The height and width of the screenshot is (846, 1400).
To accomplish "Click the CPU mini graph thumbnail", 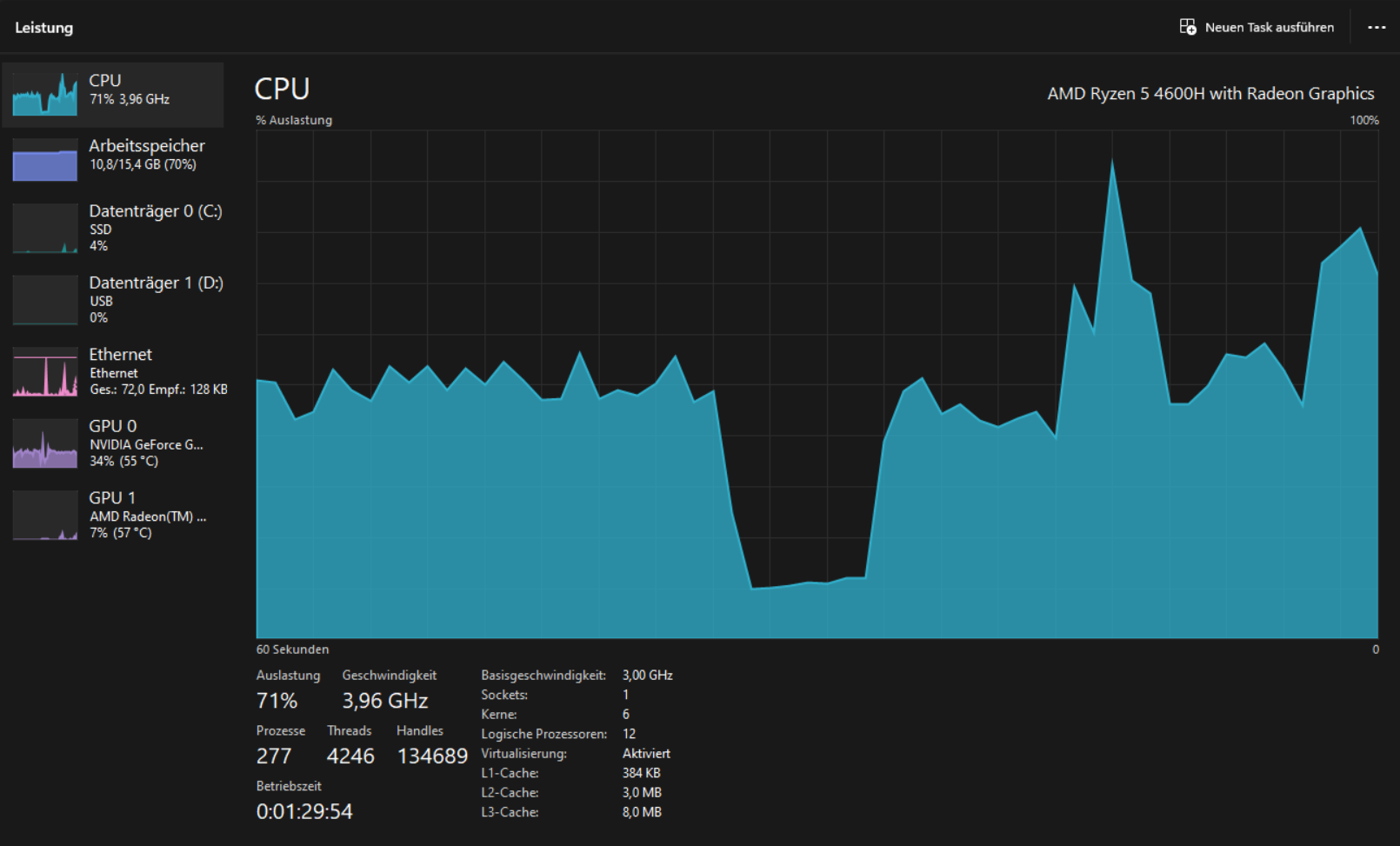I will click(44, 94).
